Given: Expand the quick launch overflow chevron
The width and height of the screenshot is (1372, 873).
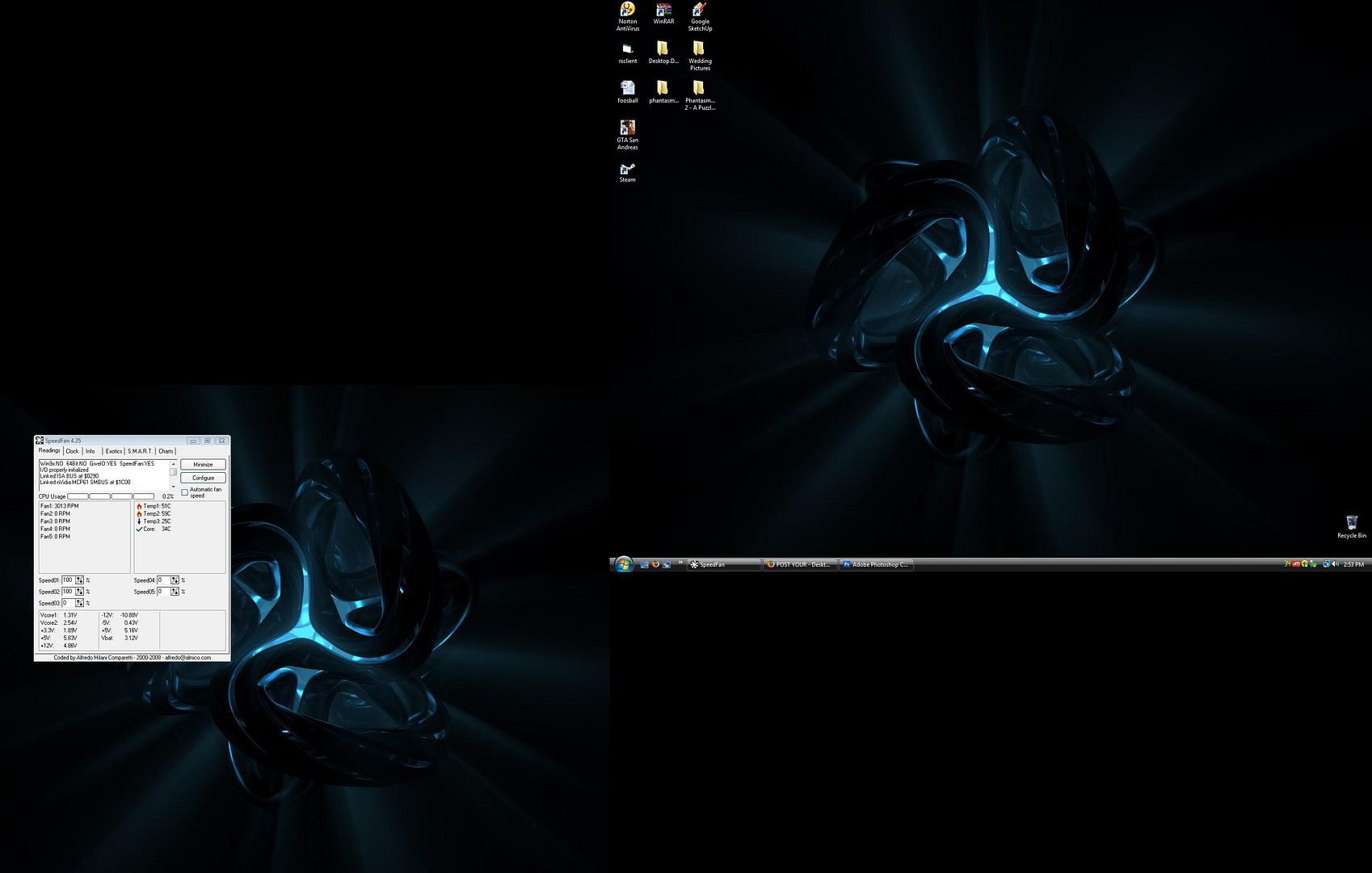Looking at the screenshot, I should [680, 562].
